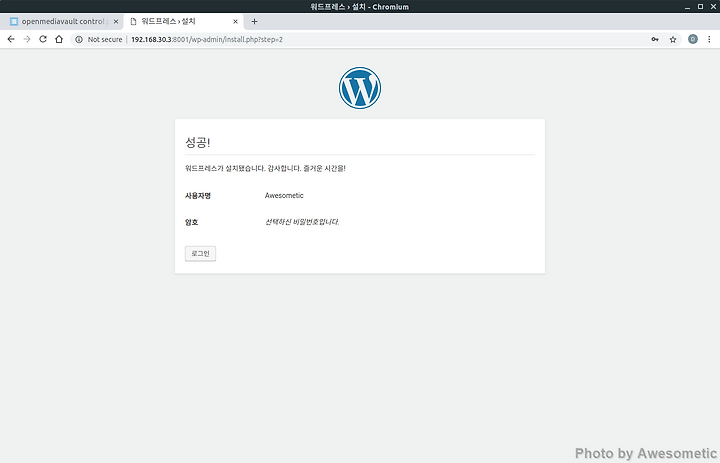
Task: Close the 워드프레스 › 설치 tab
Action: pyautogui.click(x=235, y=22)
